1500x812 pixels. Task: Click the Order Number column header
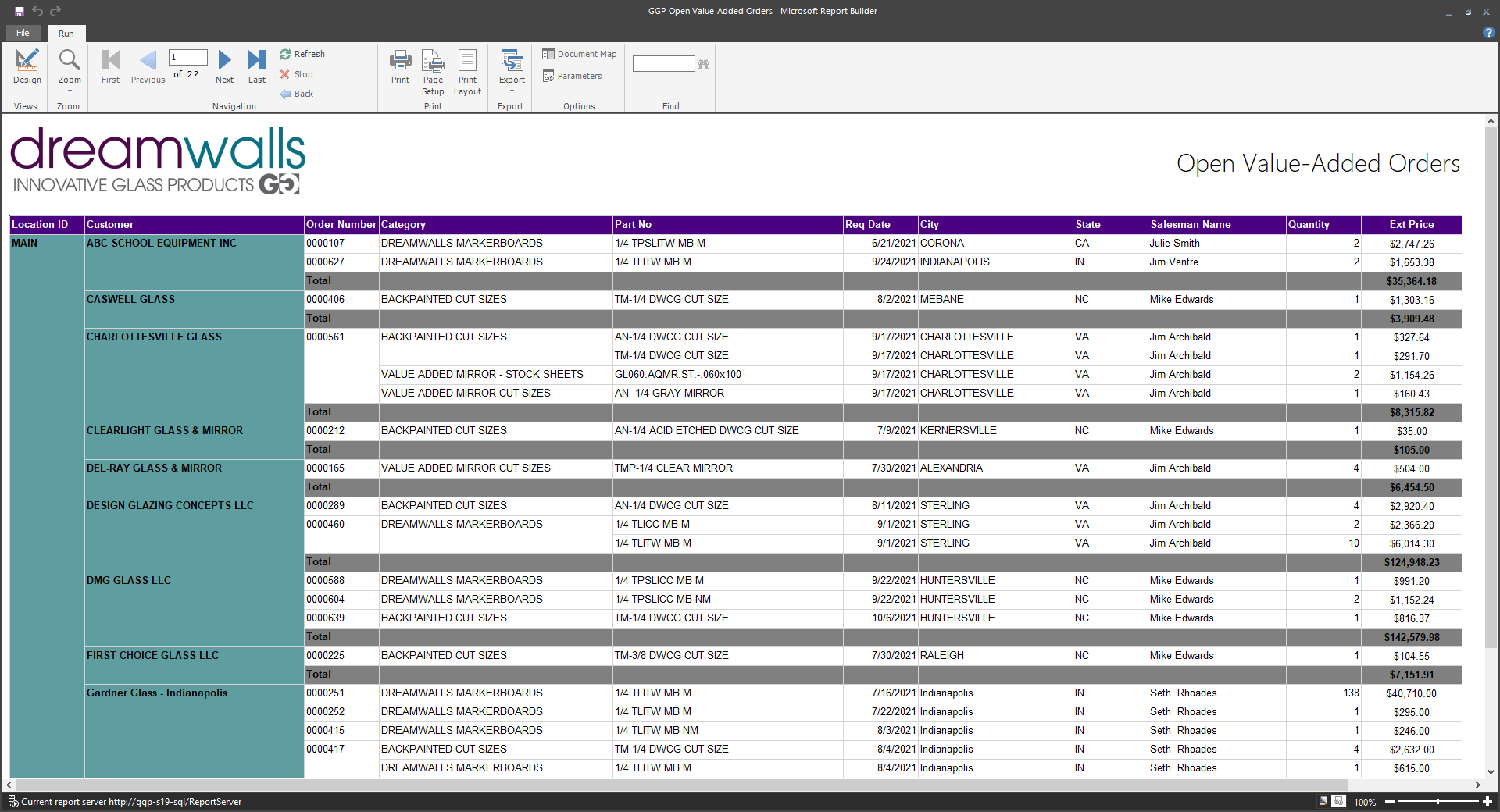coord(341,225)
